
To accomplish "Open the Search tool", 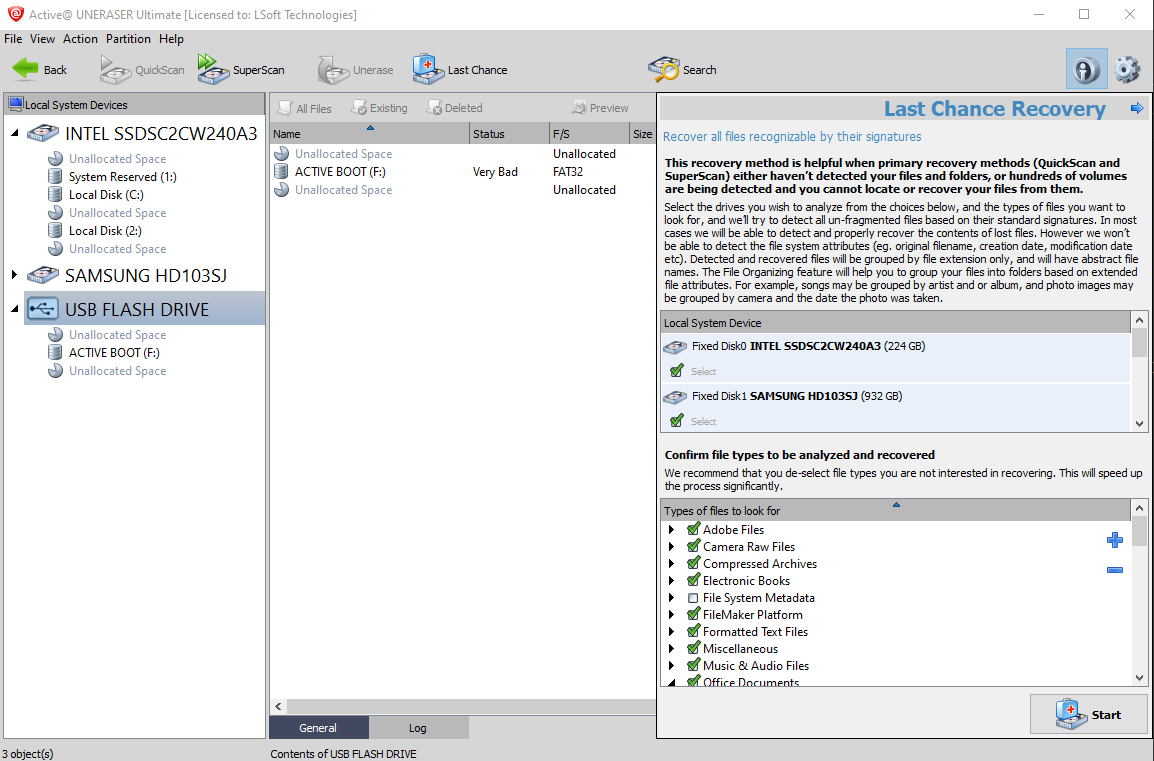I will point(682,70).
